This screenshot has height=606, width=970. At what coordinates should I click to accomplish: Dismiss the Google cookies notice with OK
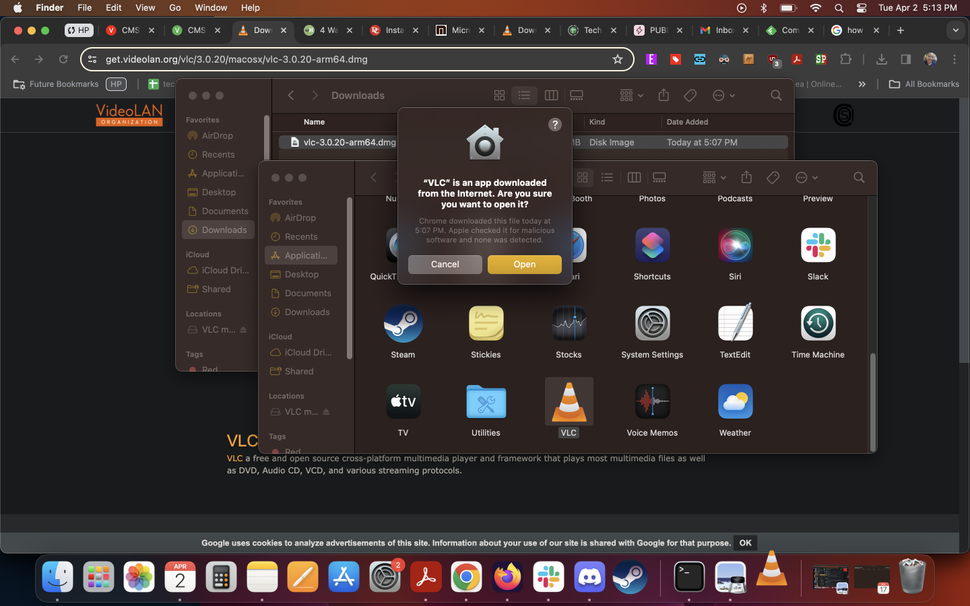point(744,542)
